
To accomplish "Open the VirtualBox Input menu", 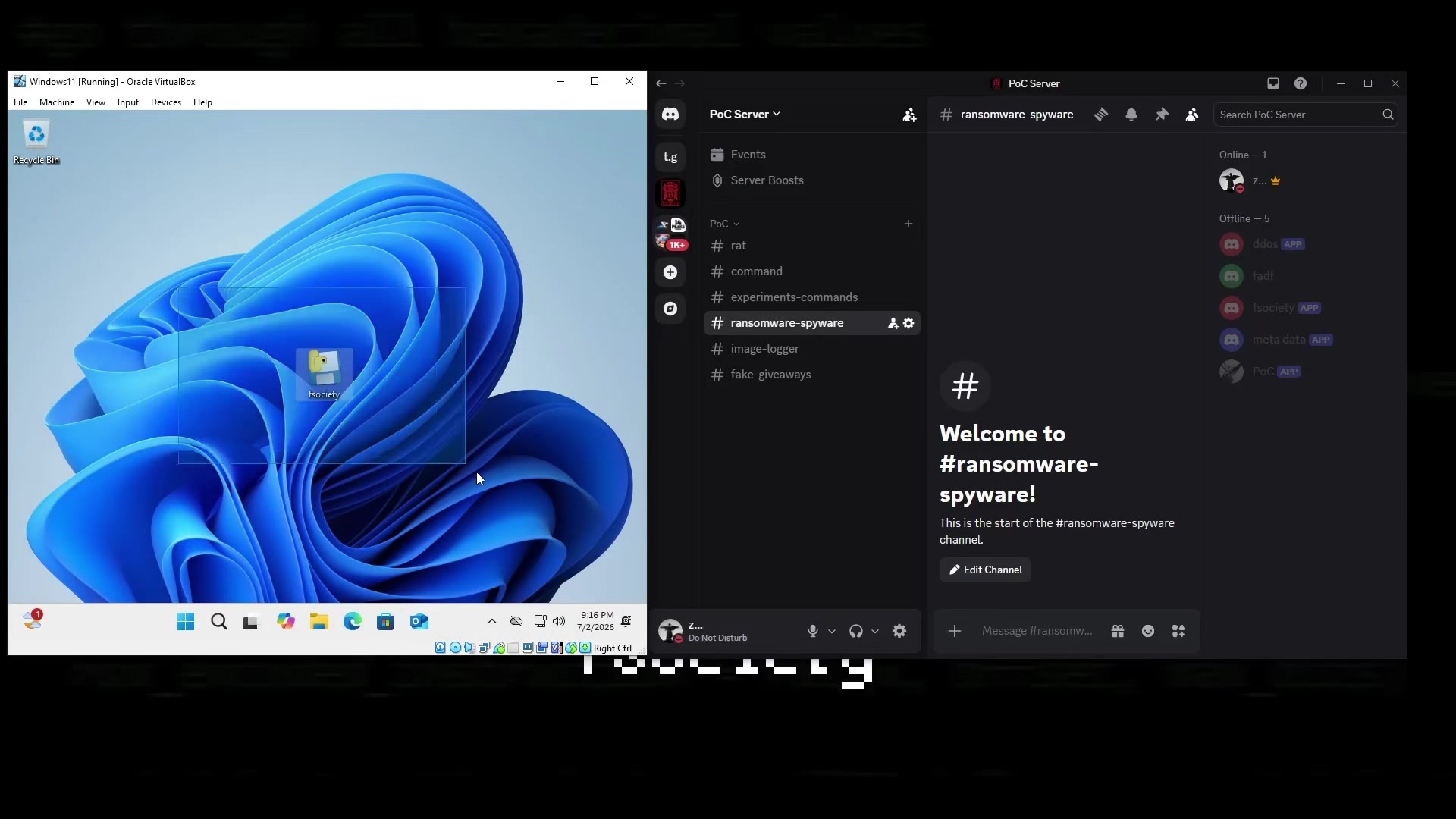I will 128,102.
